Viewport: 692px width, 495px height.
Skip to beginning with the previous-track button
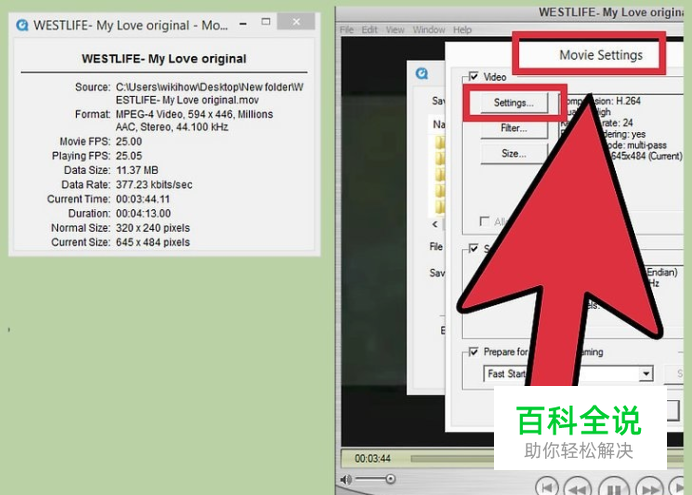coord(547,488)
